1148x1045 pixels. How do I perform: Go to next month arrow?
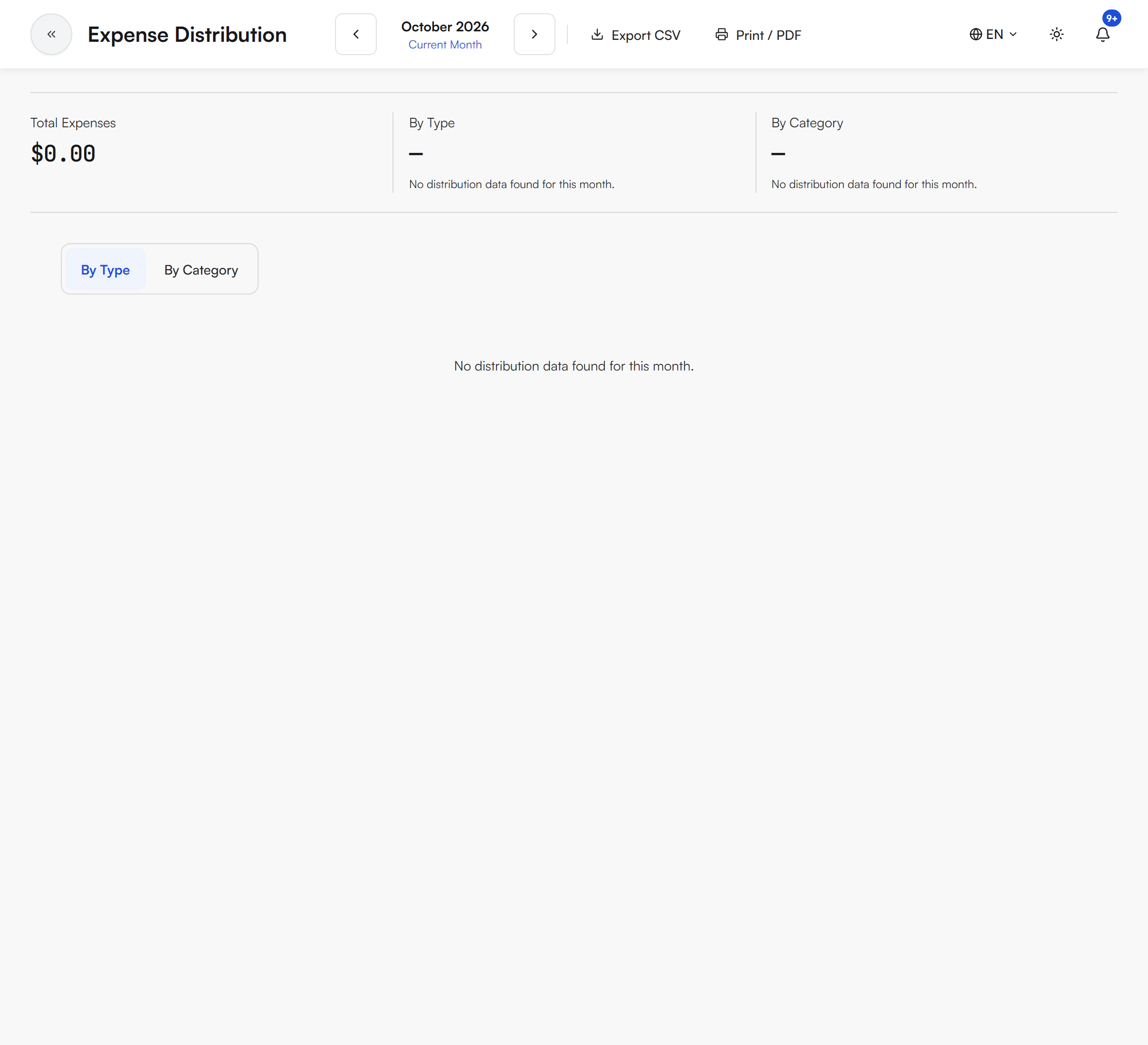(534, 34)
